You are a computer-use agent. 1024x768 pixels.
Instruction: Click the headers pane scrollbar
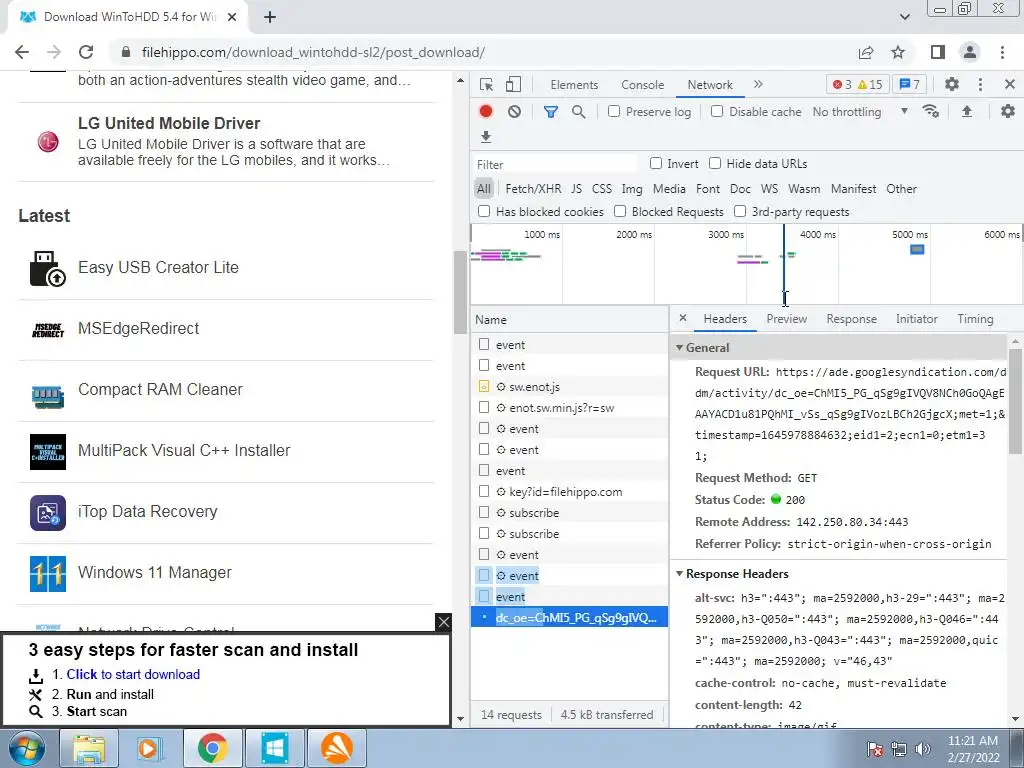[1016, 400]
